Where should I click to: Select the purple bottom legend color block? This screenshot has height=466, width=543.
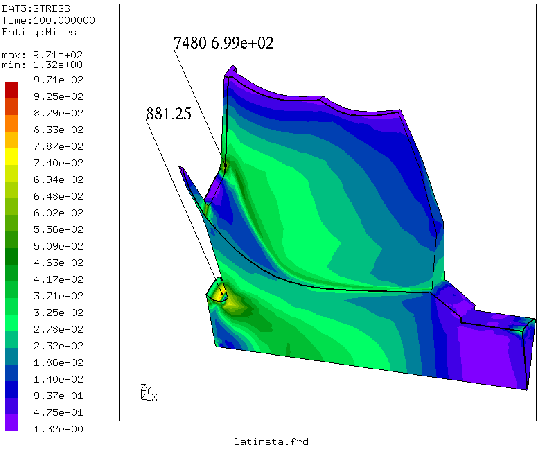(11, 422)
